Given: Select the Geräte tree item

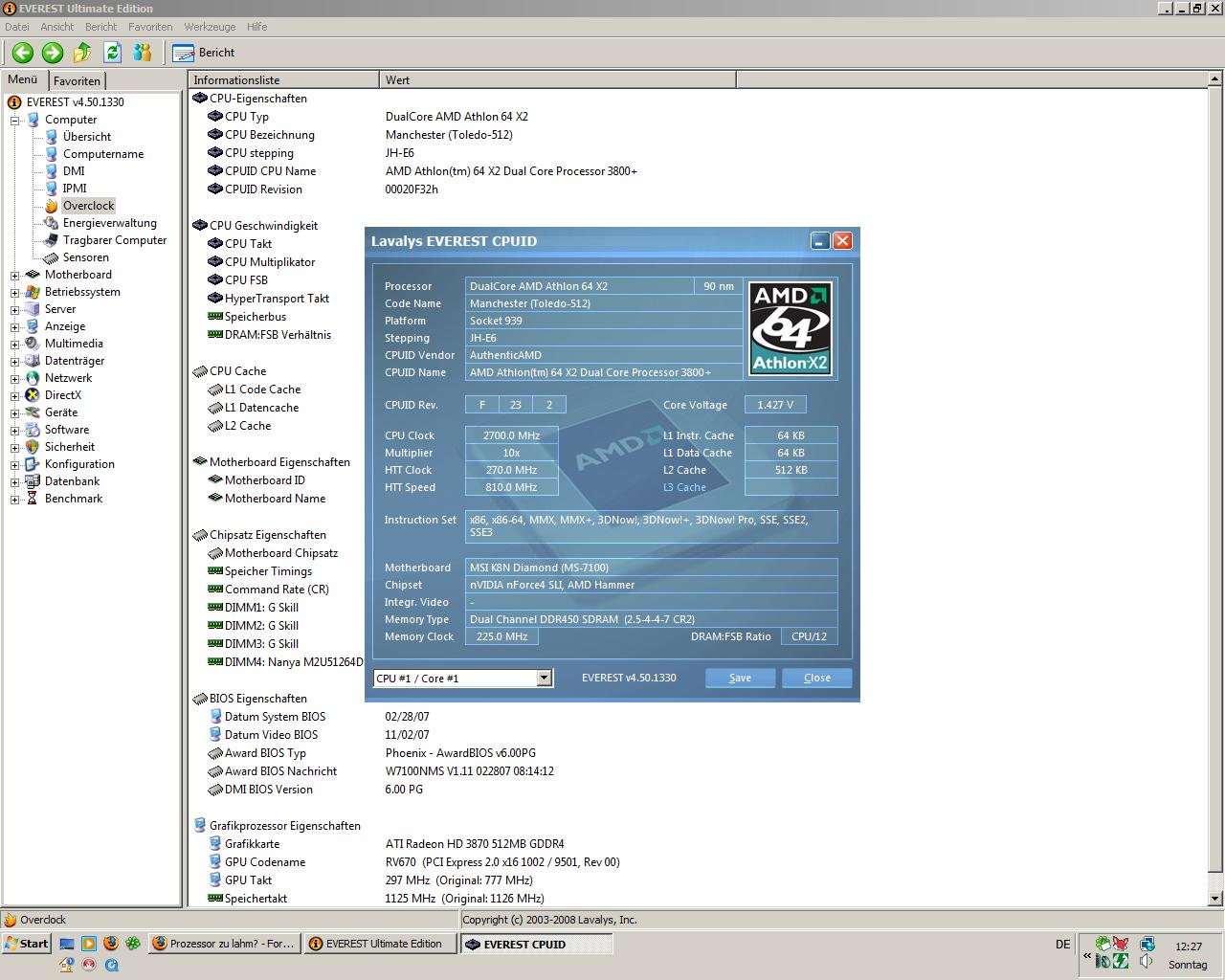Looking at the screenshot, I should [x=61, y=412].
